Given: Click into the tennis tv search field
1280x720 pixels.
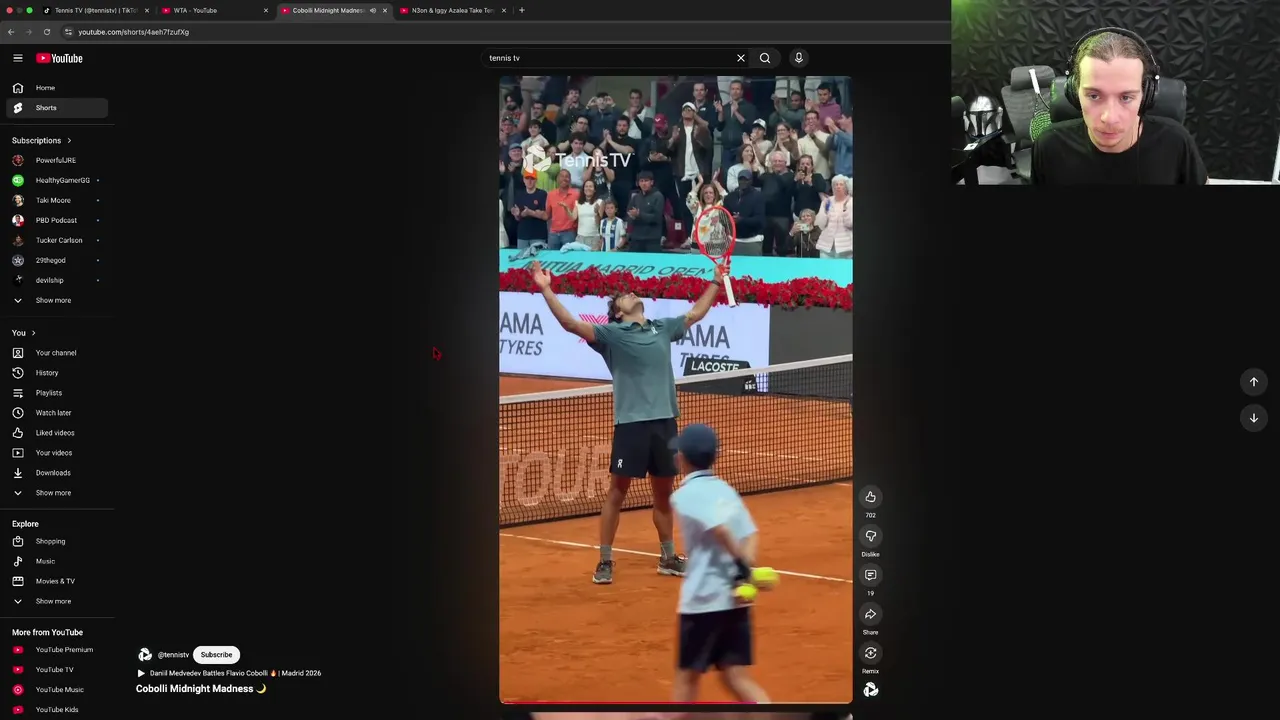Looking at the screenshot, I should [608, 58].
